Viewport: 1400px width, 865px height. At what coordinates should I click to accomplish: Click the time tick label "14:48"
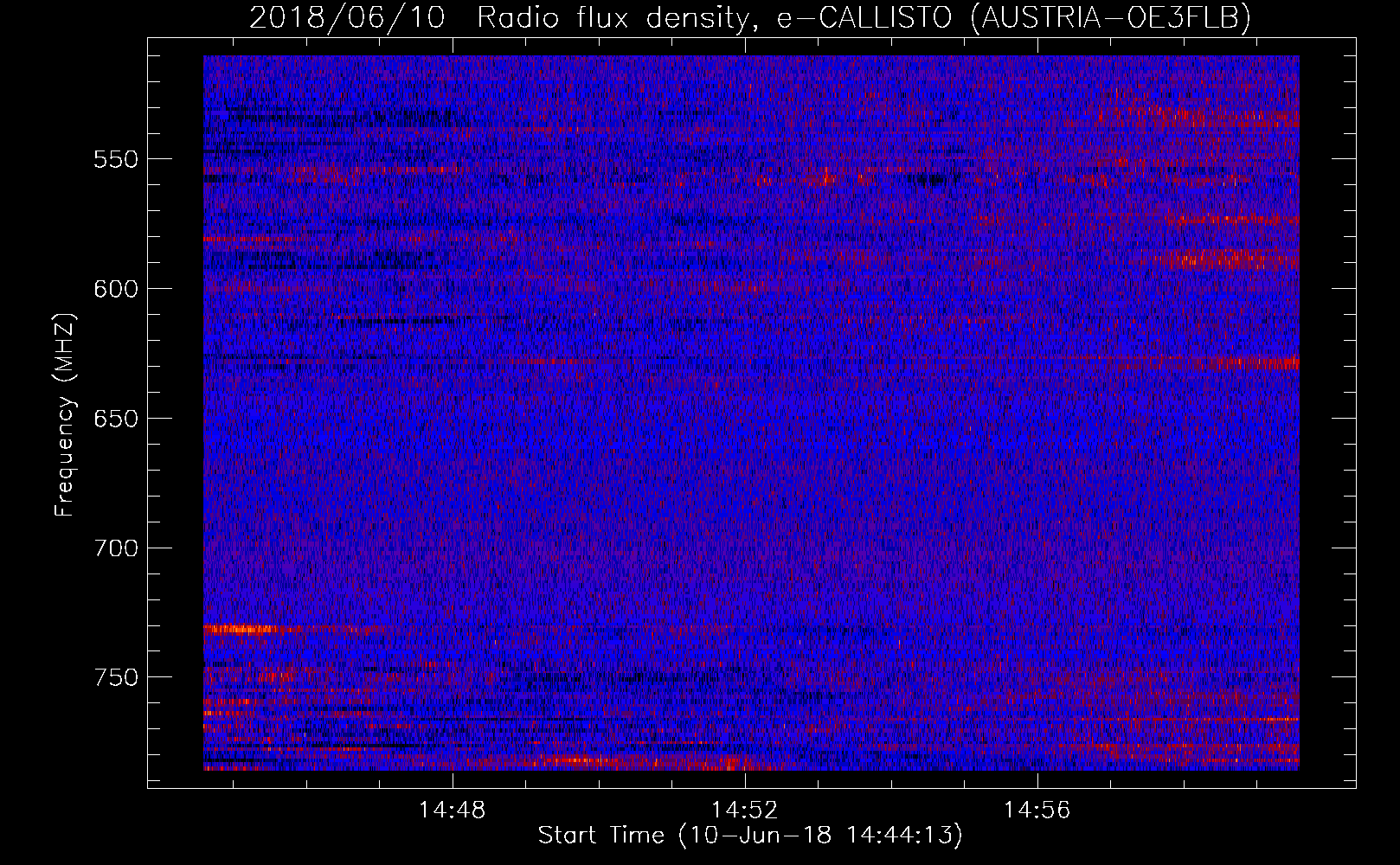coord(453,811)
